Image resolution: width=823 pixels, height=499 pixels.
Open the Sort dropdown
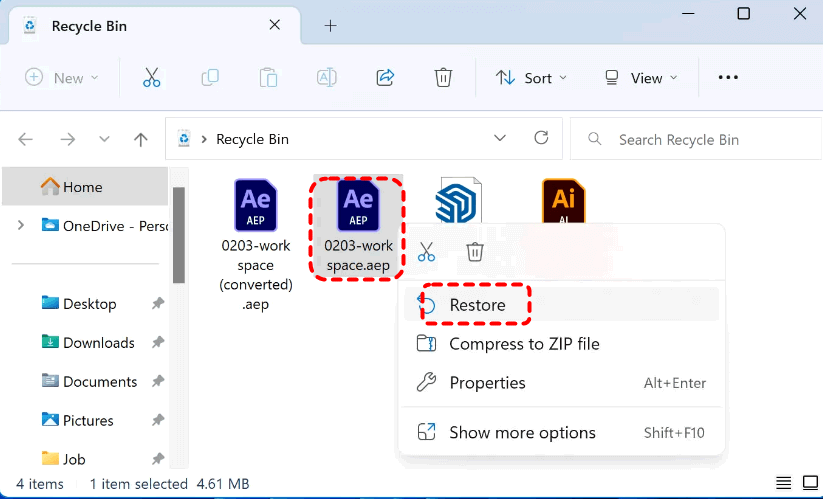(x=531, y=78)
